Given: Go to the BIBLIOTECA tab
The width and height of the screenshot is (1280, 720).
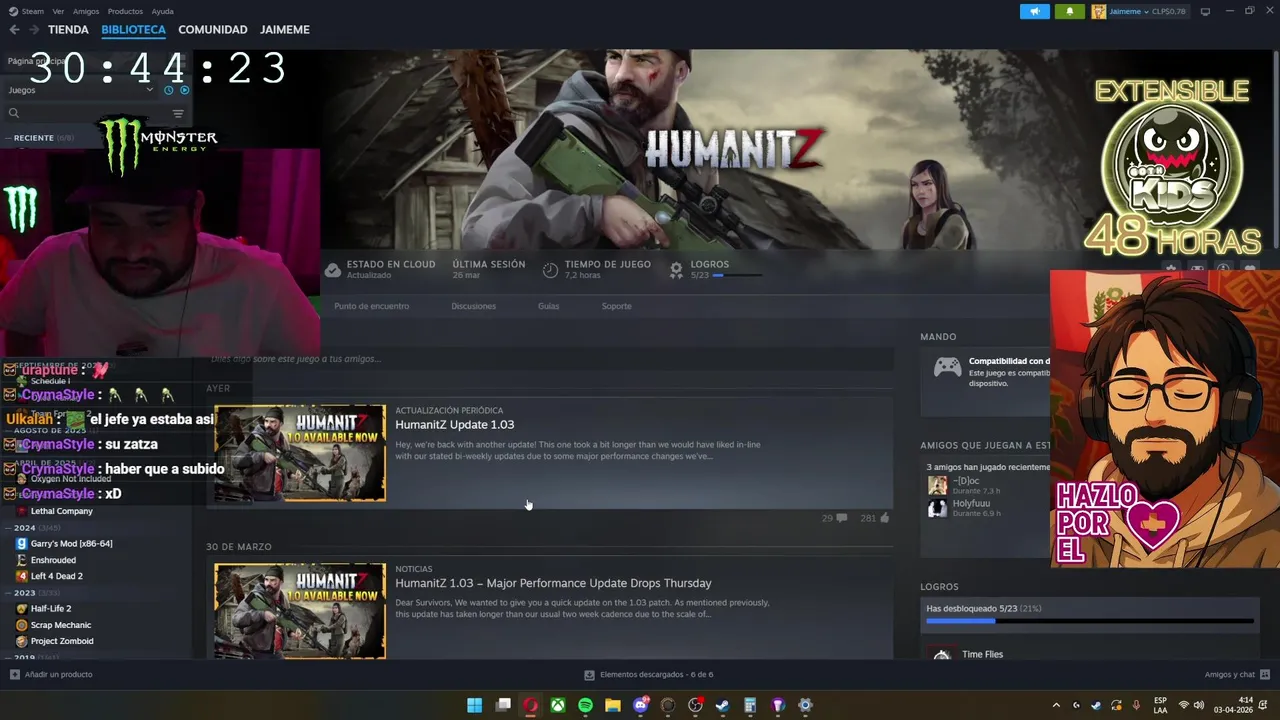Looking at the screenshot, I should 133,30.
